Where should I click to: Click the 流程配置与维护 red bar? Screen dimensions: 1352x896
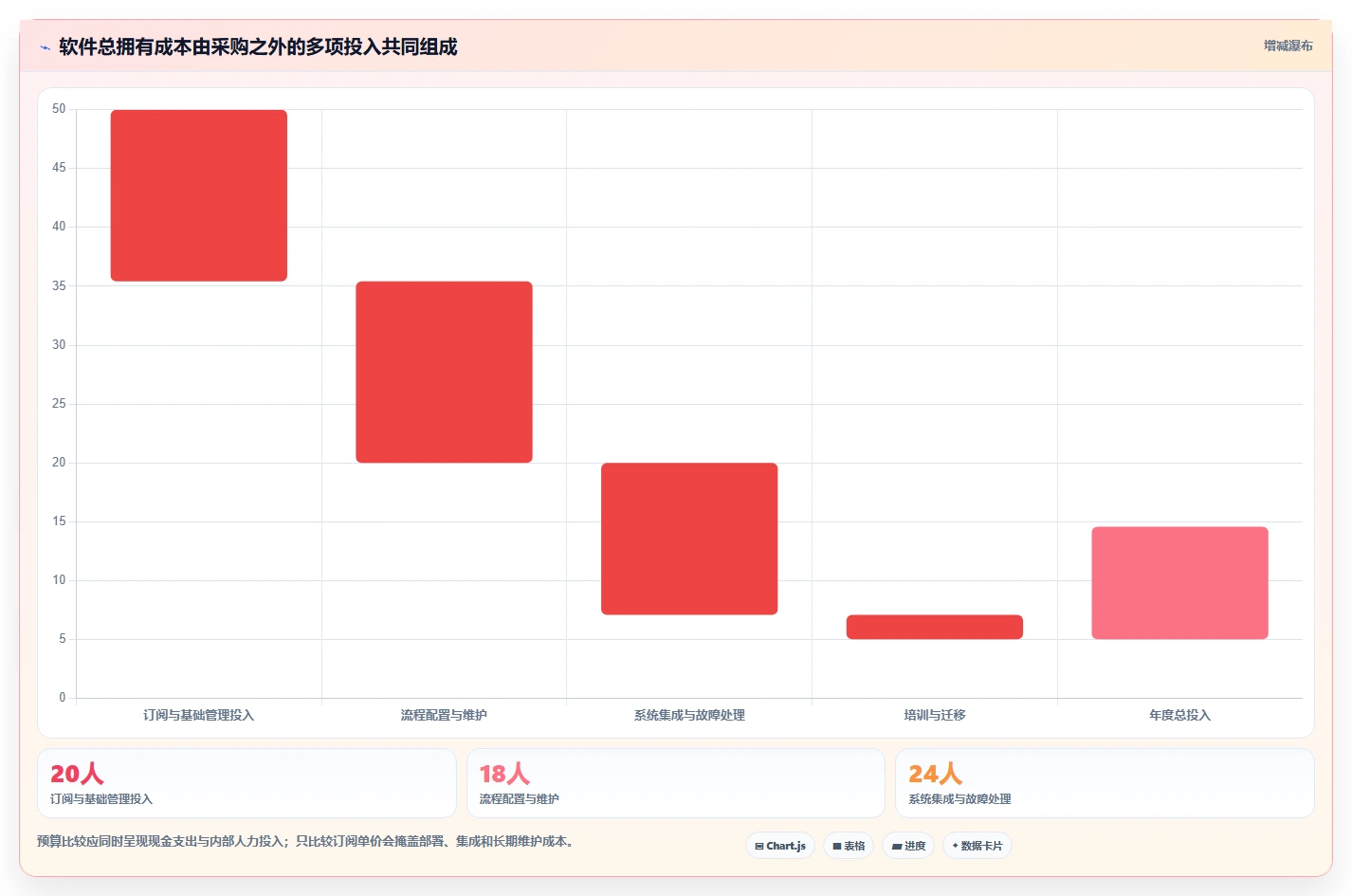point(444,372)
